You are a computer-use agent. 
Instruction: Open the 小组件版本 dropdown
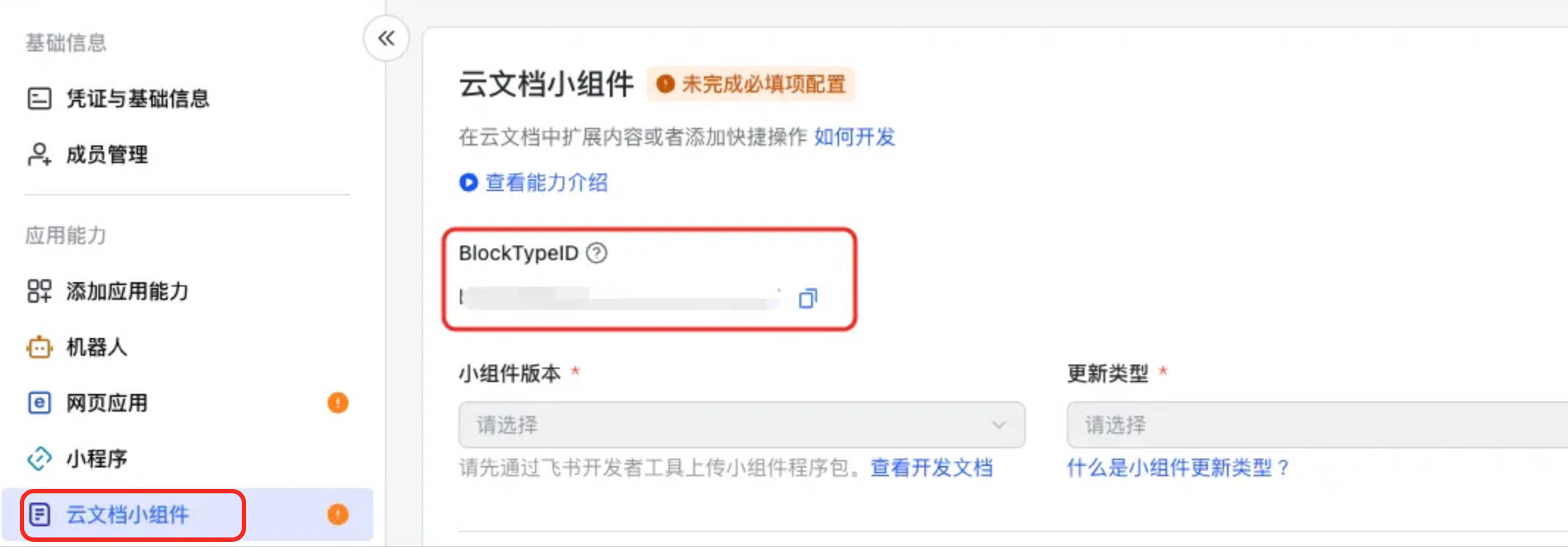tap(741, 424)
